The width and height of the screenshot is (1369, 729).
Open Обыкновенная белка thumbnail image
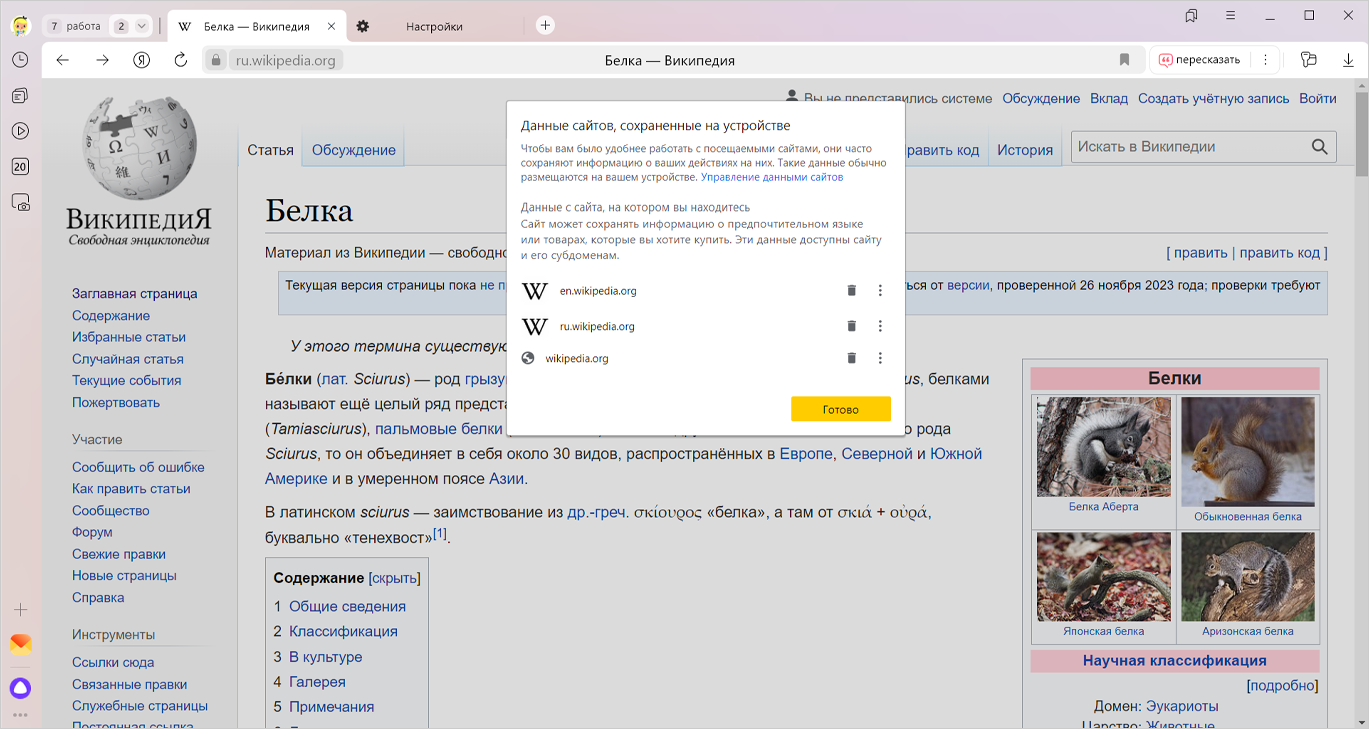pos(1248,452)
